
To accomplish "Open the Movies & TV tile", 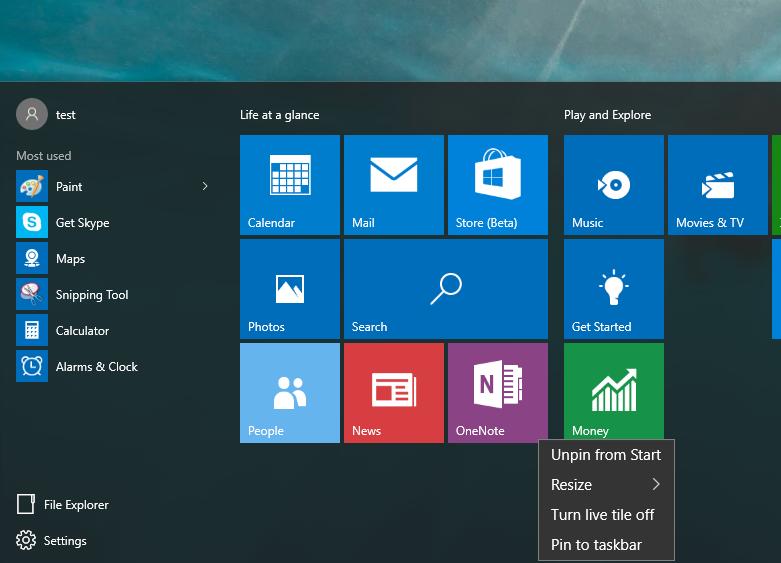I will 718,184.
